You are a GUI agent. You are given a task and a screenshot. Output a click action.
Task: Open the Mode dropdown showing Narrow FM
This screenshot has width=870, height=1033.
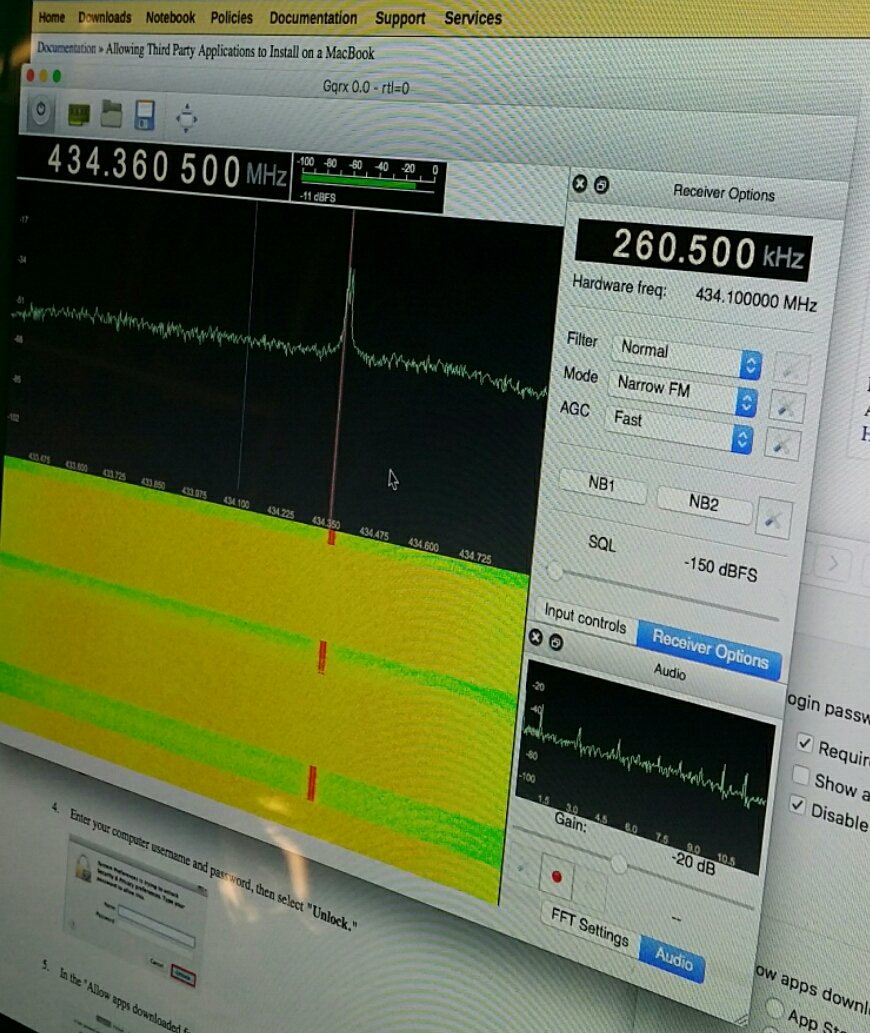682,393
